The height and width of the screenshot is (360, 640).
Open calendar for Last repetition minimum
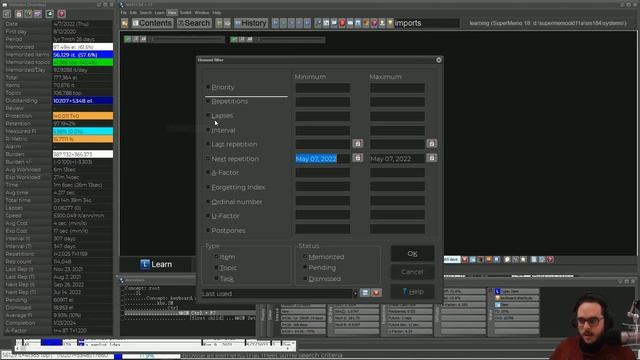[x=358, y=143]
